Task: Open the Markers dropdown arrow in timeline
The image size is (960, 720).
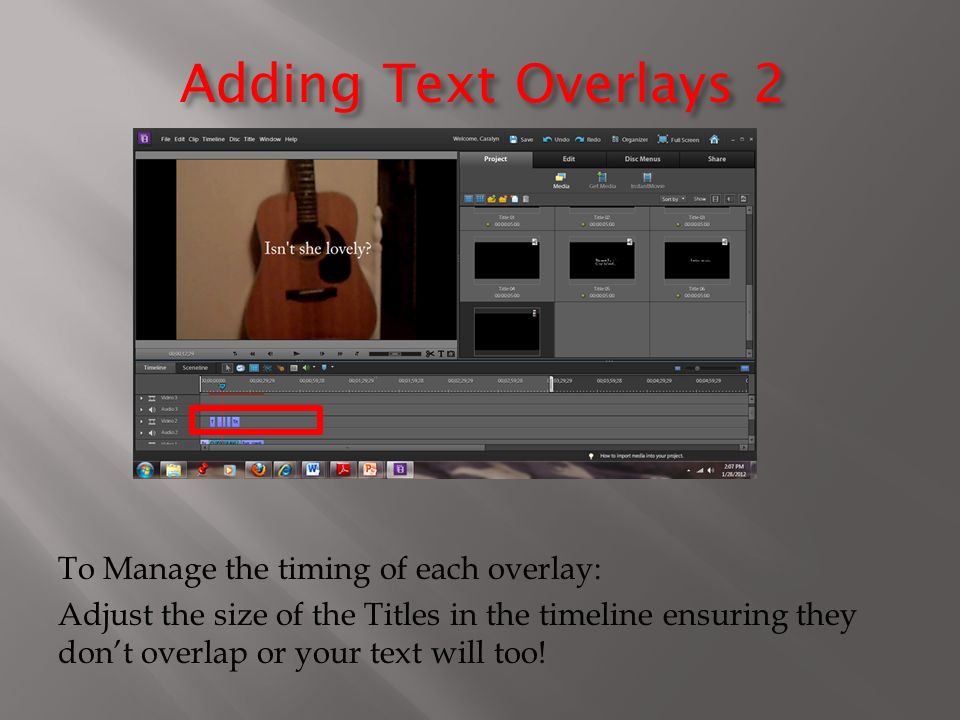Action: click(332, 367)
